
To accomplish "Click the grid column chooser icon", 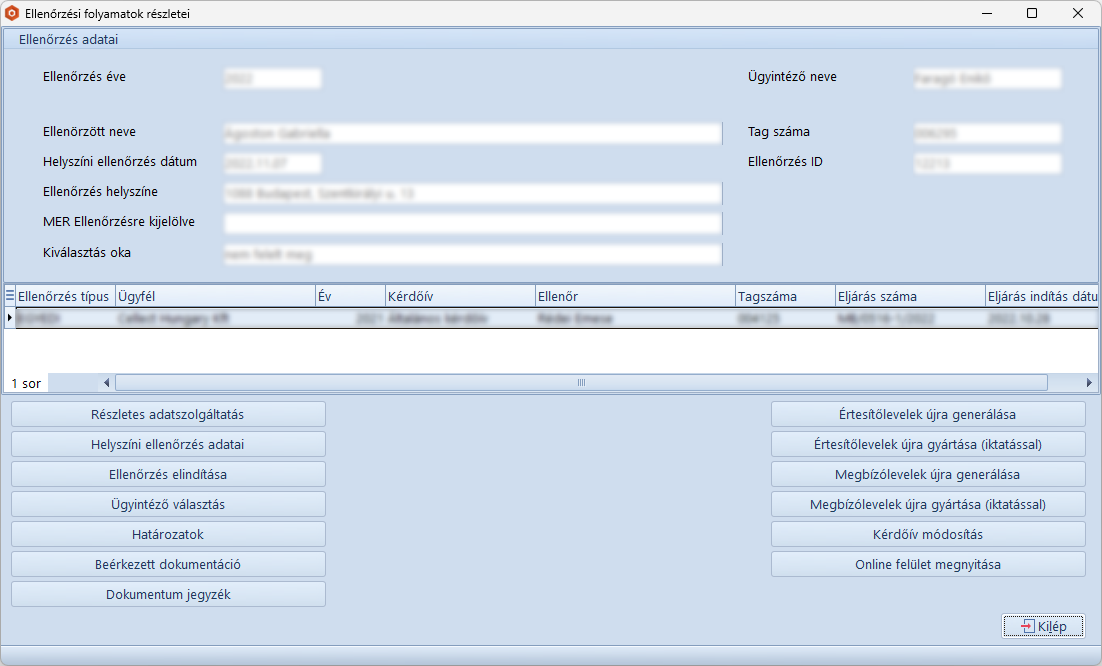I will tap(10, 296).
